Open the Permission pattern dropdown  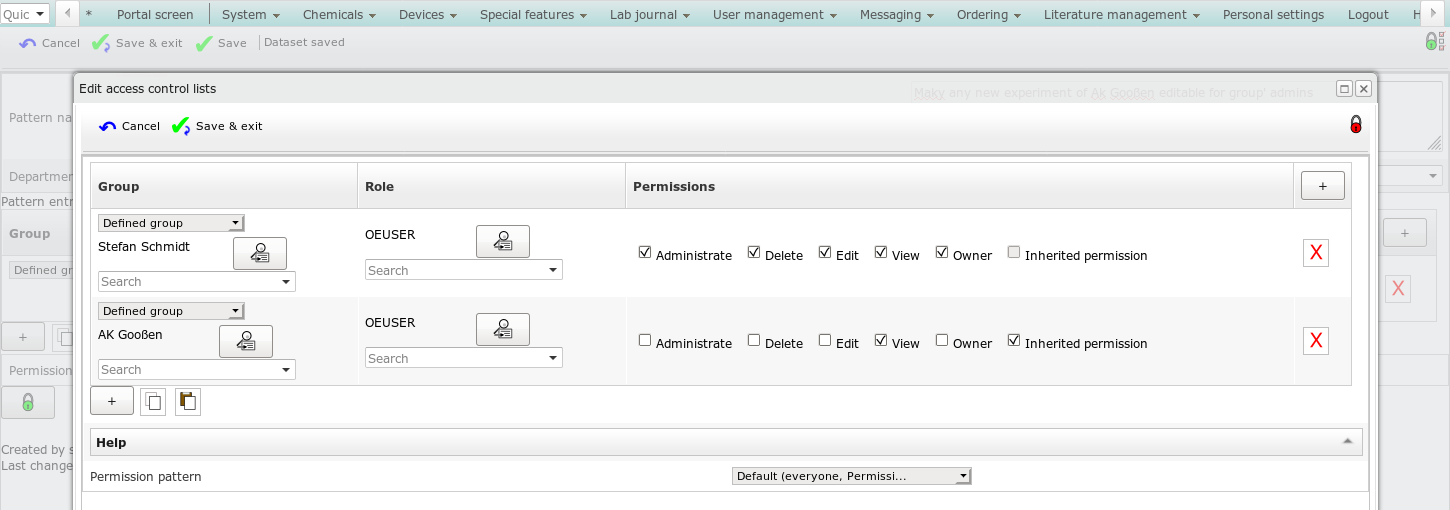tap(851, 476)
